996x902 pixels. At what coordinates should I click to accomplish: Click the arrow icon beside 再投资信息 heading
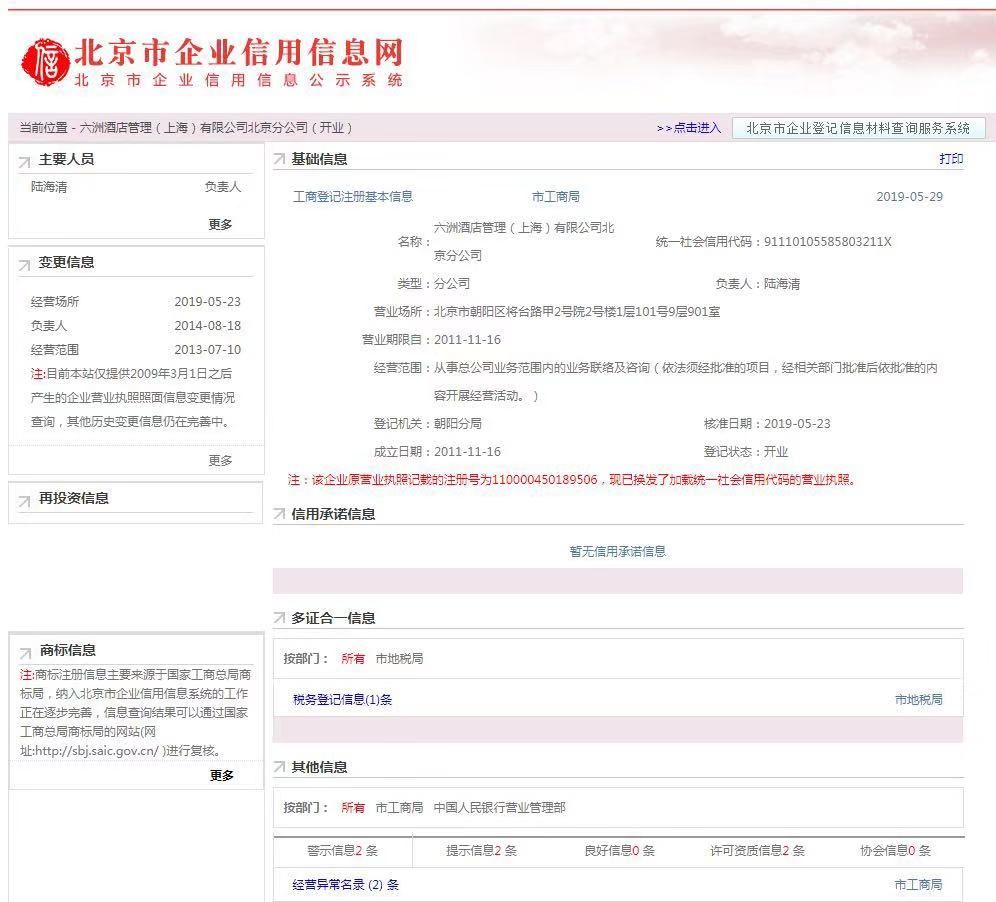pyautogui.click(x=25, y=501)
